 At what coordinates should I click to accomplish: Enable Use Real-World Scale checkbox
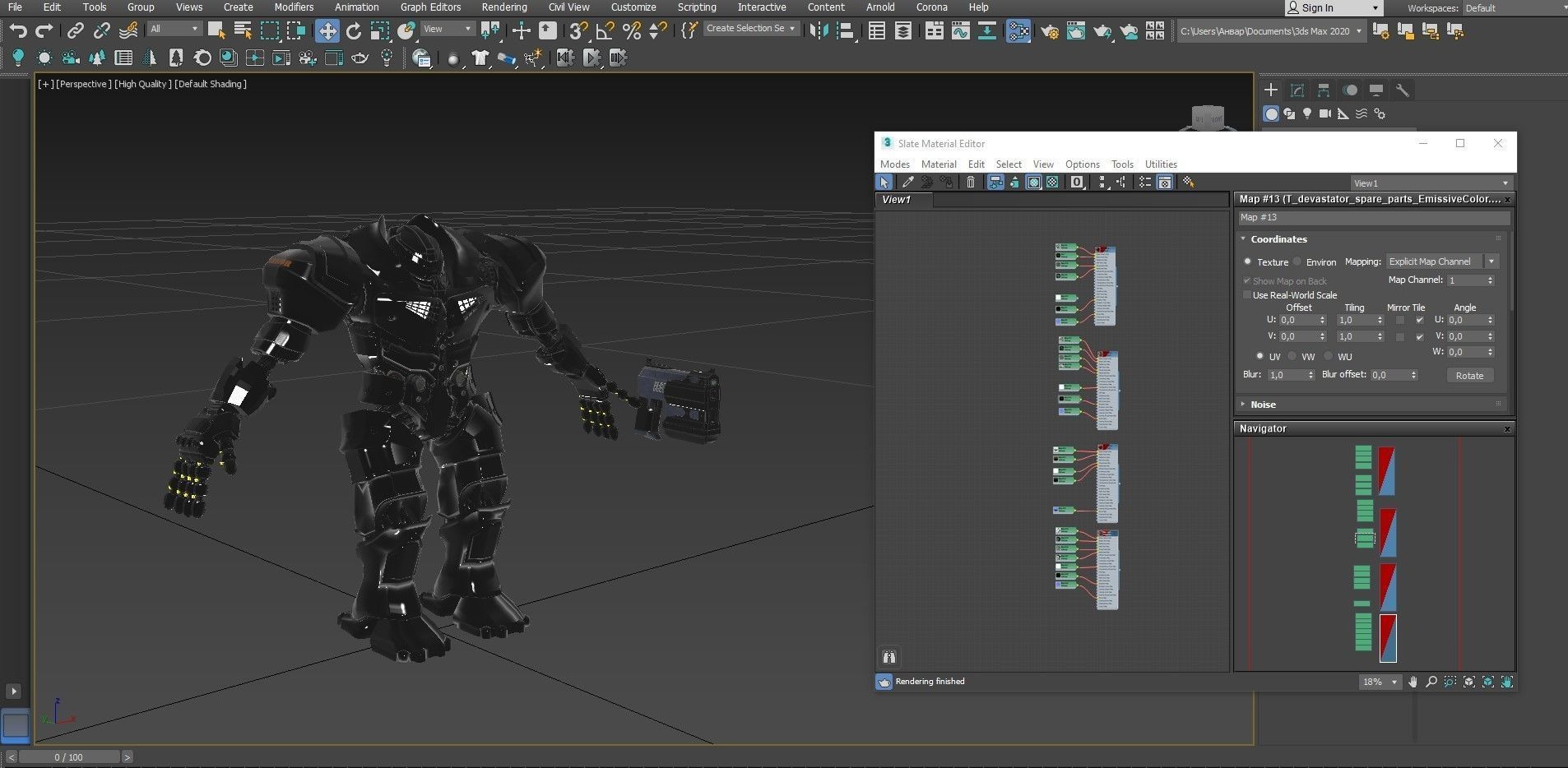(1247, 295)
